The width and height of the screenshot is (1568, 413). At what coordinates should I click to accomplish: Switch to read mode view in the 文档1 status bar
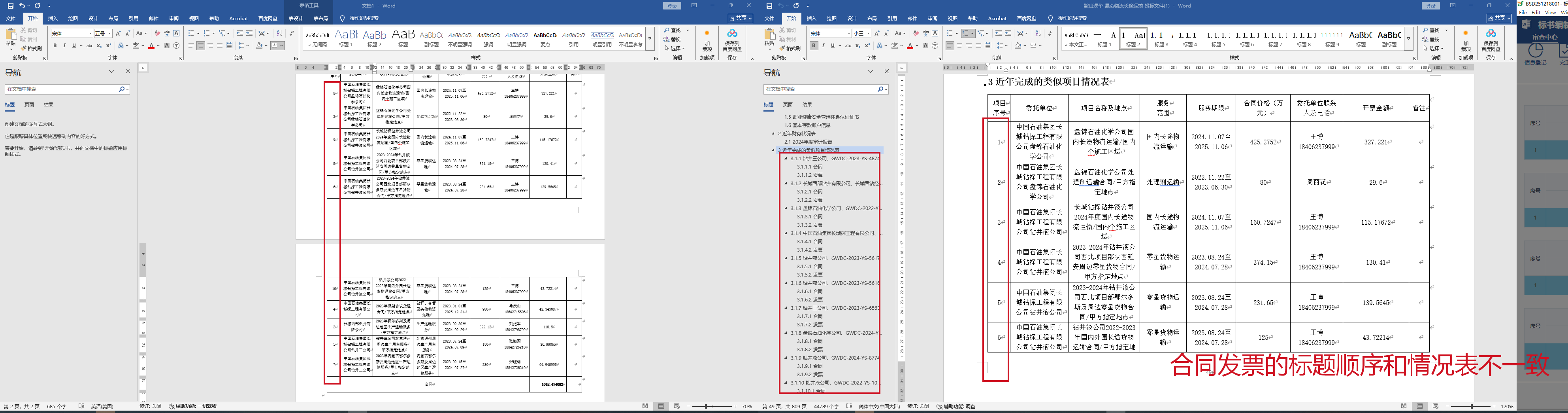click(x=645, y=406)
